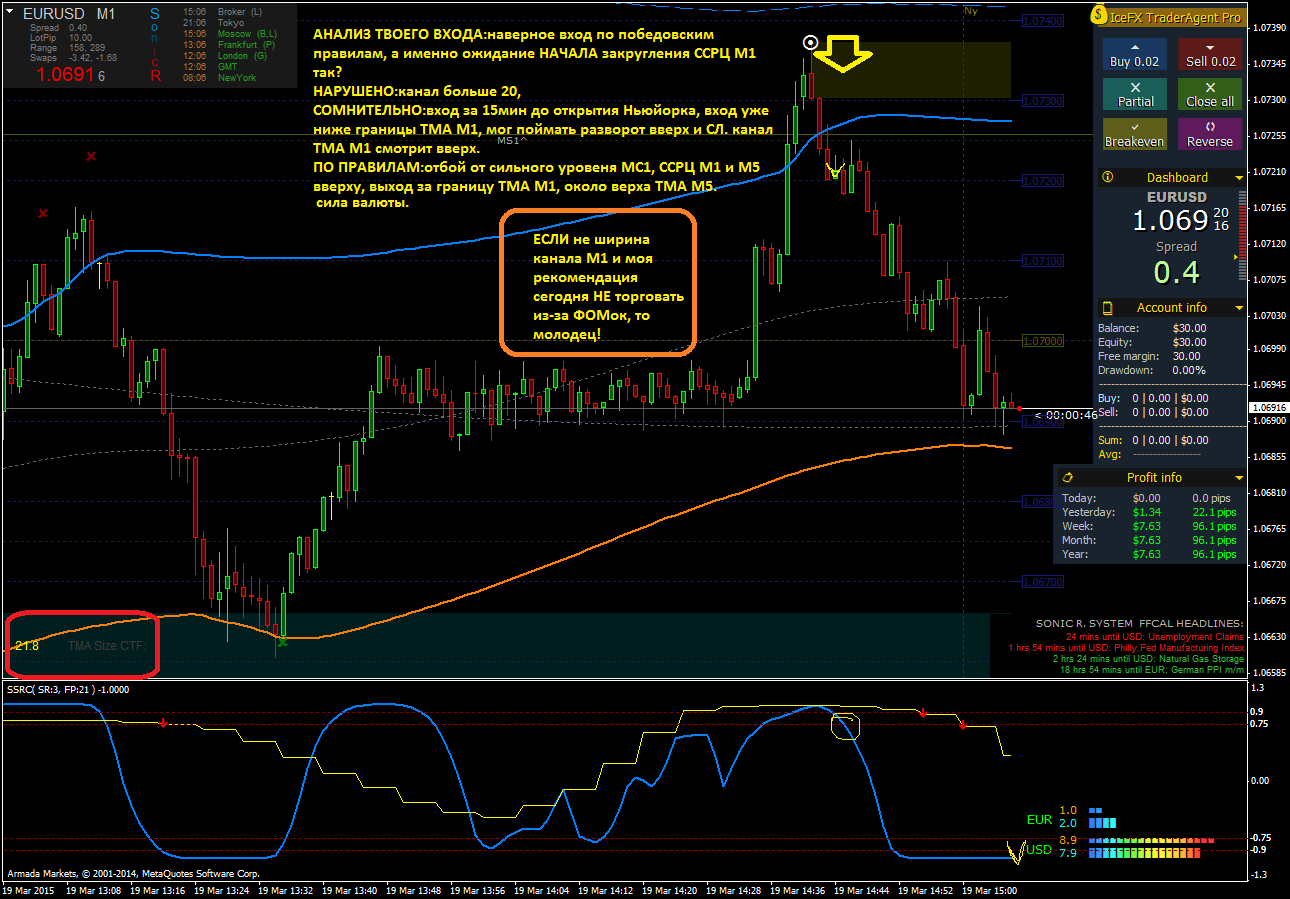The image size is (1290, 899).
Task: Click the NewYork session time row
Action: point(220,78)
